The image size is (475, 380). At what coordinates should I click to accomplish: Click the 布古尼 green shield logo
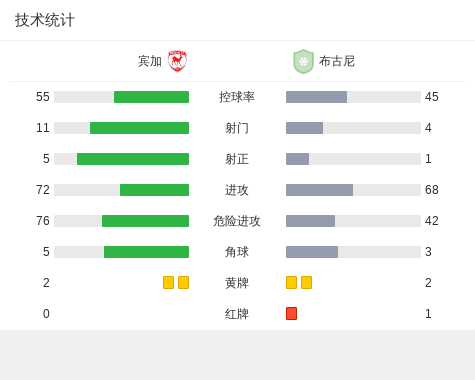click(x=303, y=61)
